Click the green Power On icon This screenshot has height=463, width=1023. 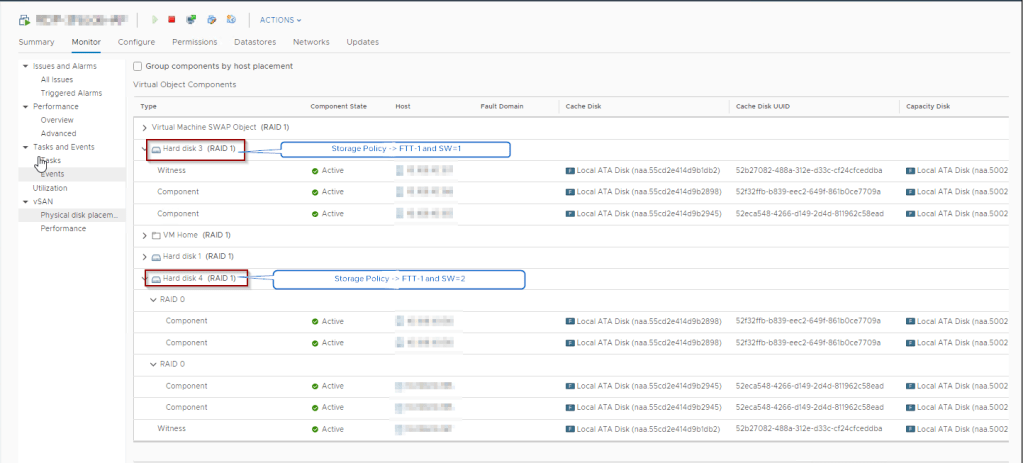tap(154, 19)
